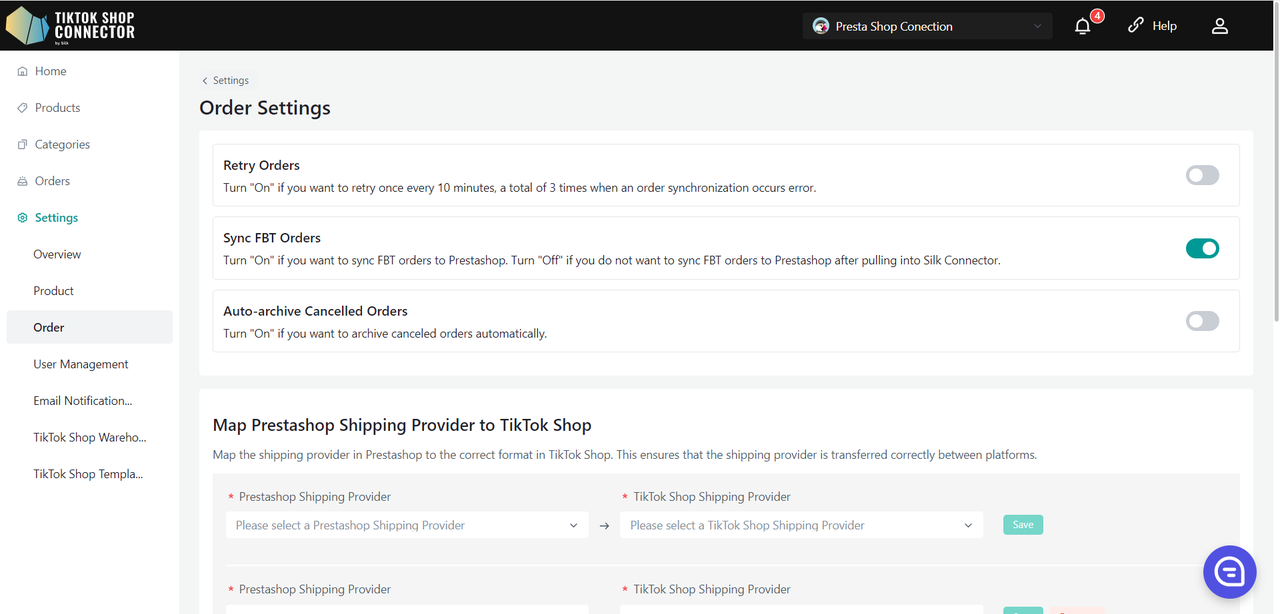This screenshot has width=1280, height=614.
Task: Open the Help link
Action: [1152, 26]
